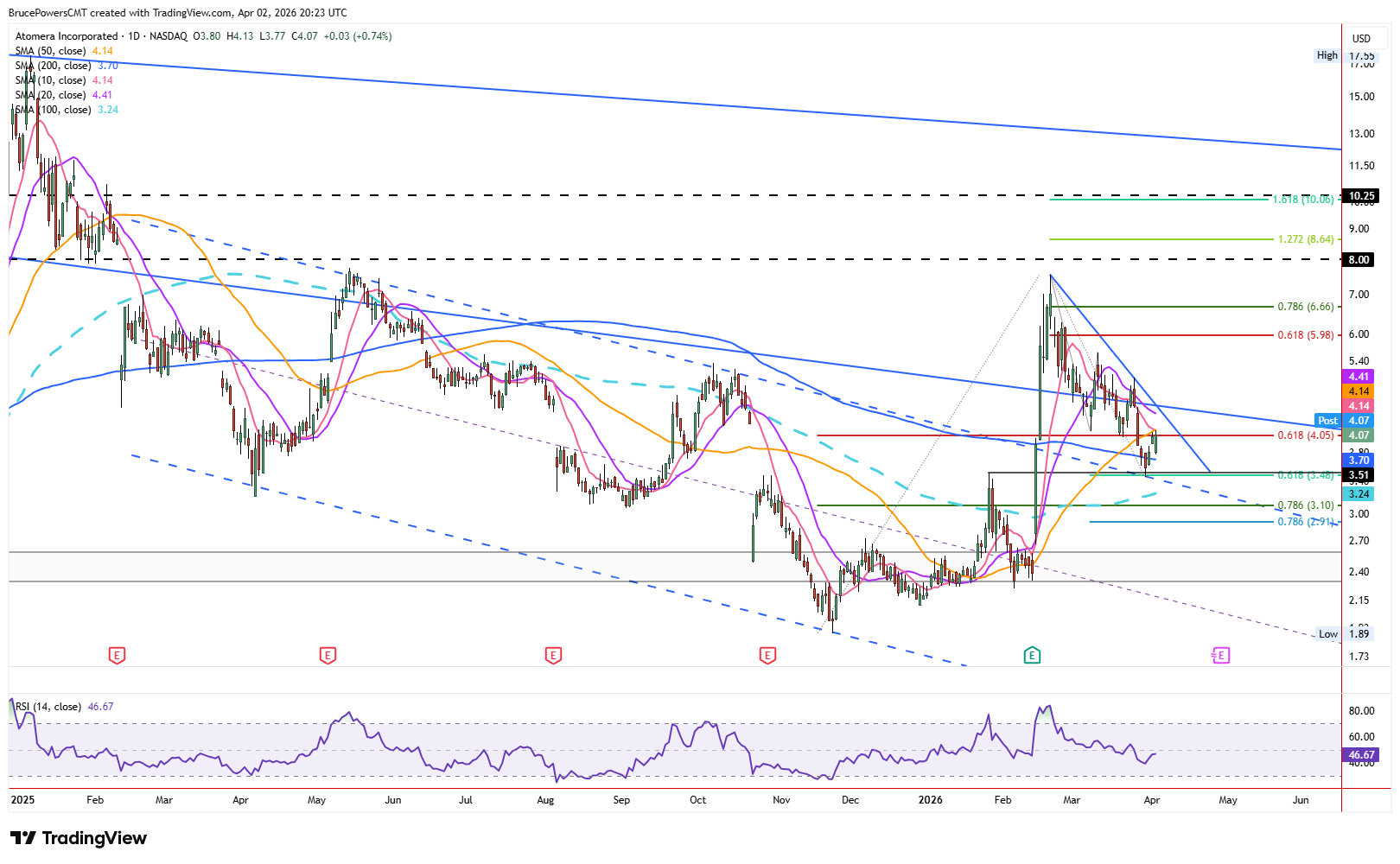Click the Oct label on time axis
Viewport: 1400px width, 864px height.
point(698,800)
